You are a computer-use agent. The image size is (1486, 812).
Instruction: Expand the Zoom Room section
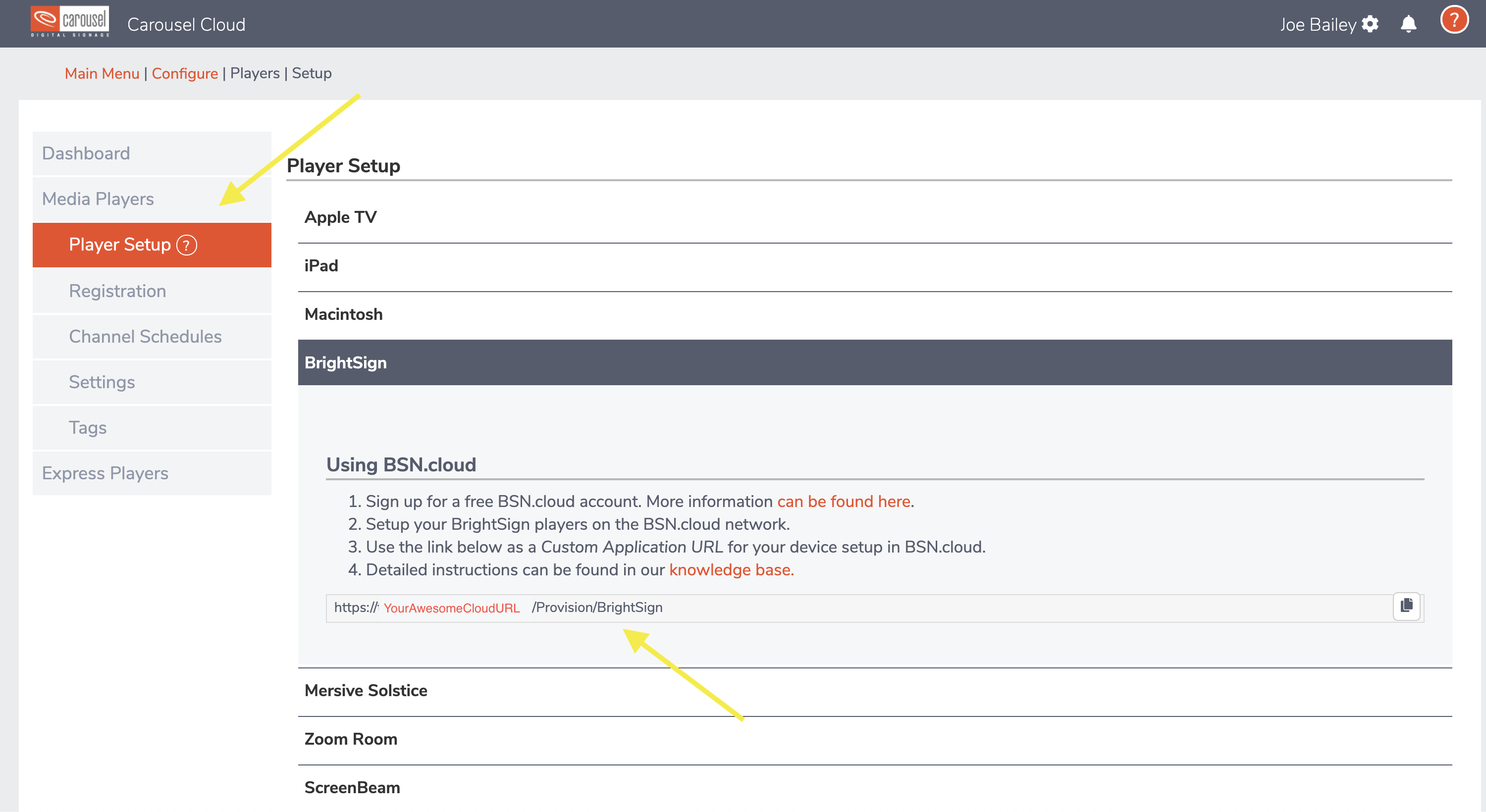pos(351,739)
